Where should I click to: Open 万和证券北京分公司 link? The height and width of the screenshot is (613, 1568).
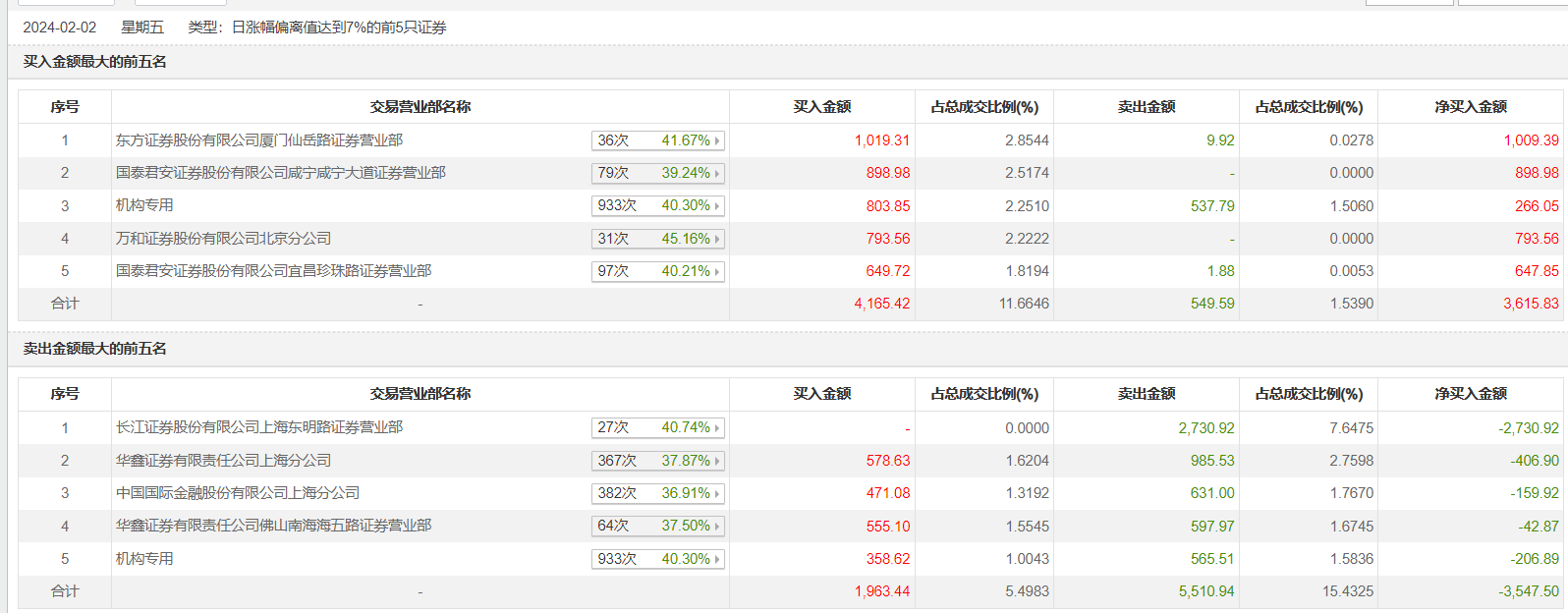point(223,239)
